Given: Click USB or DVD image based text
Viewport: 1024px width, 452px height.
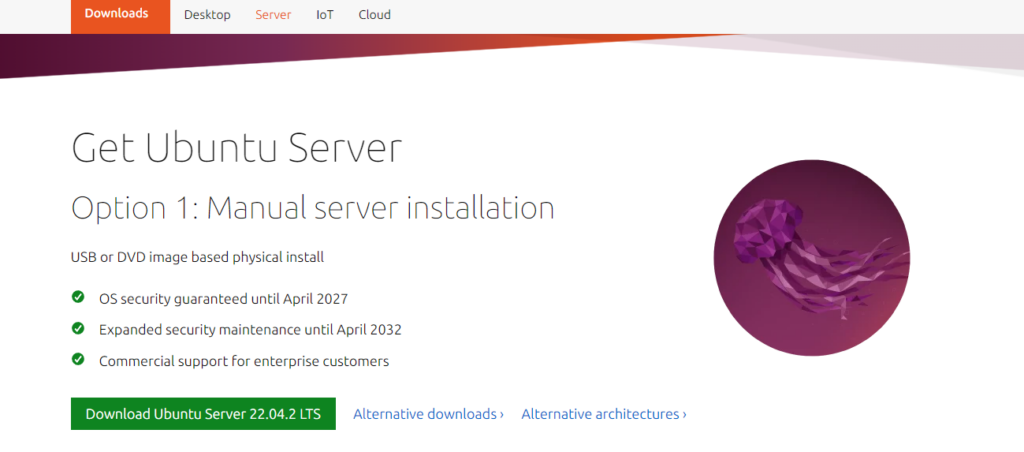Looking at the screenshot, I should (x=197, y=257).
